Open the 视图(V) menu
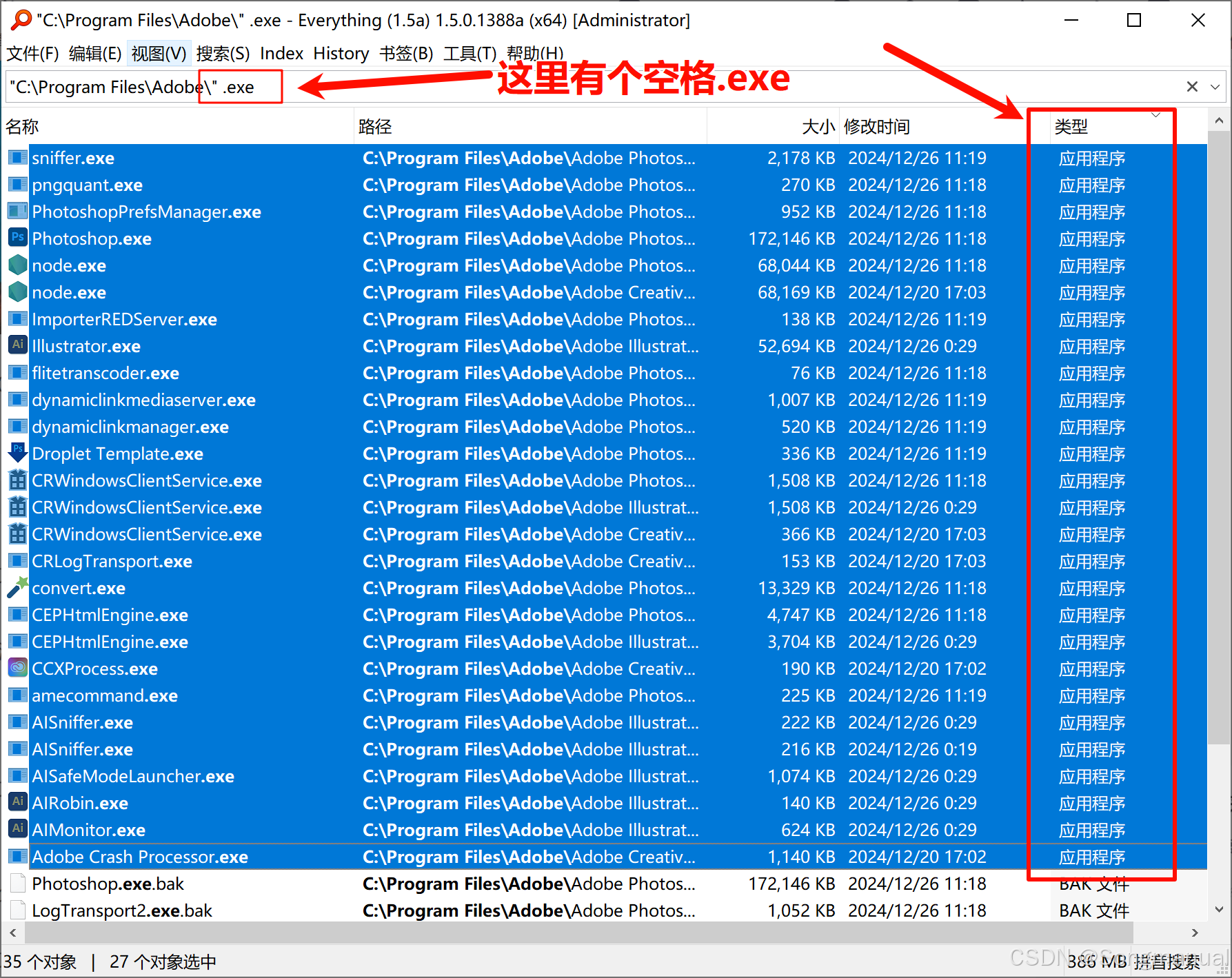Viewport: 1232px width, 978px height. 159,54
